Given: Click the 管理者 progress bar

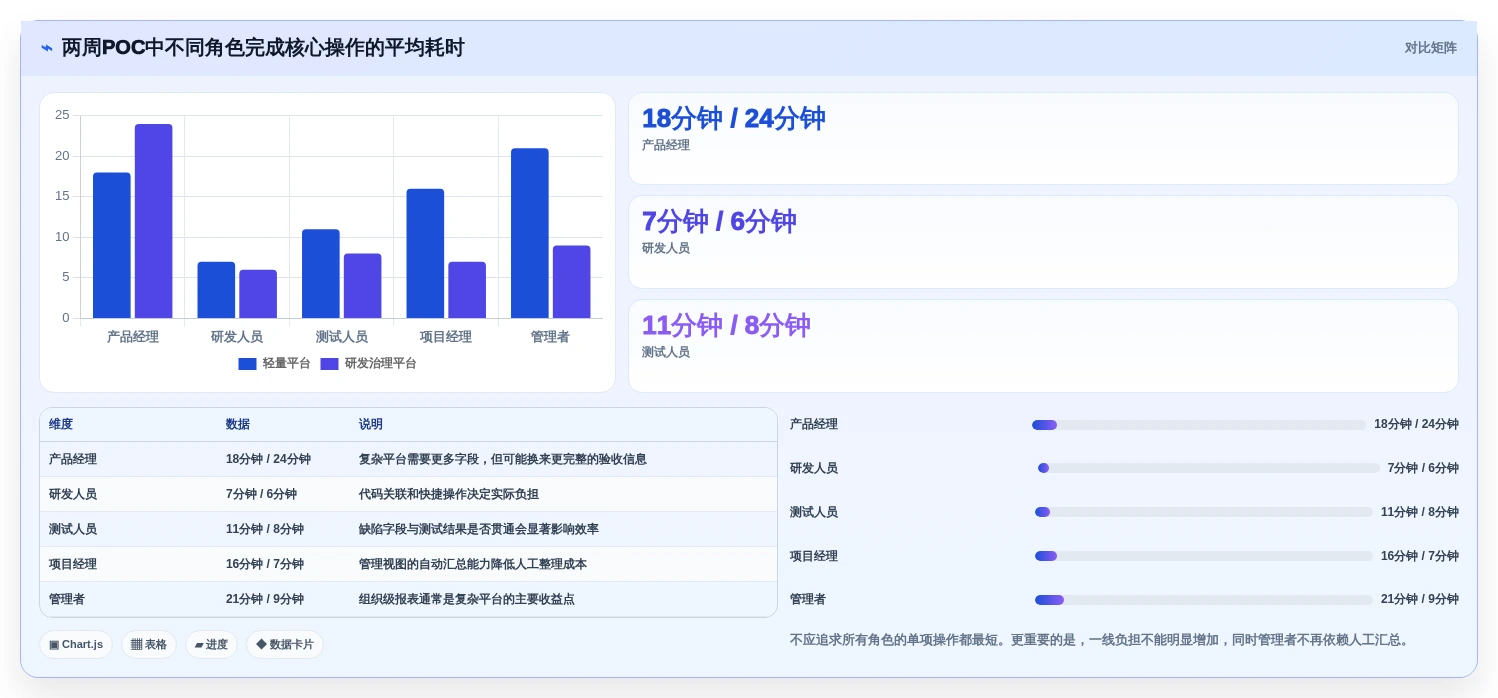Looking at the screenshot, I should coord(1204,600).
